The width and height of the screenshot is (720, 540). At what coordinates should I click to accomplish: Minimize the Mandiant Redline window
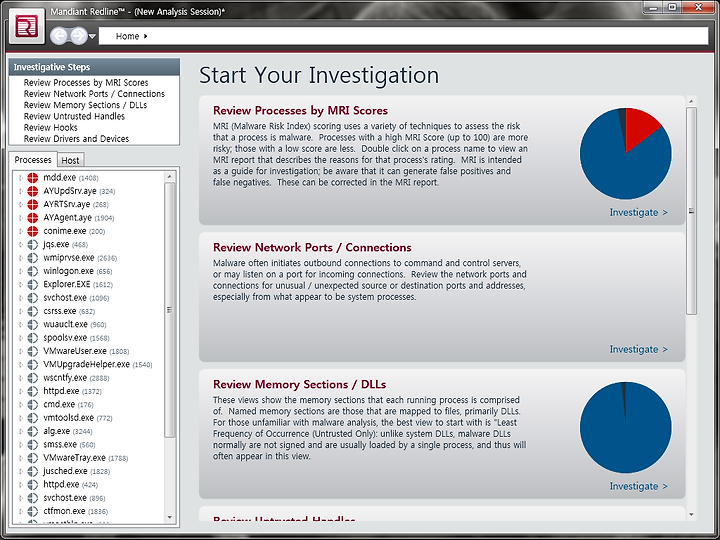(653, 7)
